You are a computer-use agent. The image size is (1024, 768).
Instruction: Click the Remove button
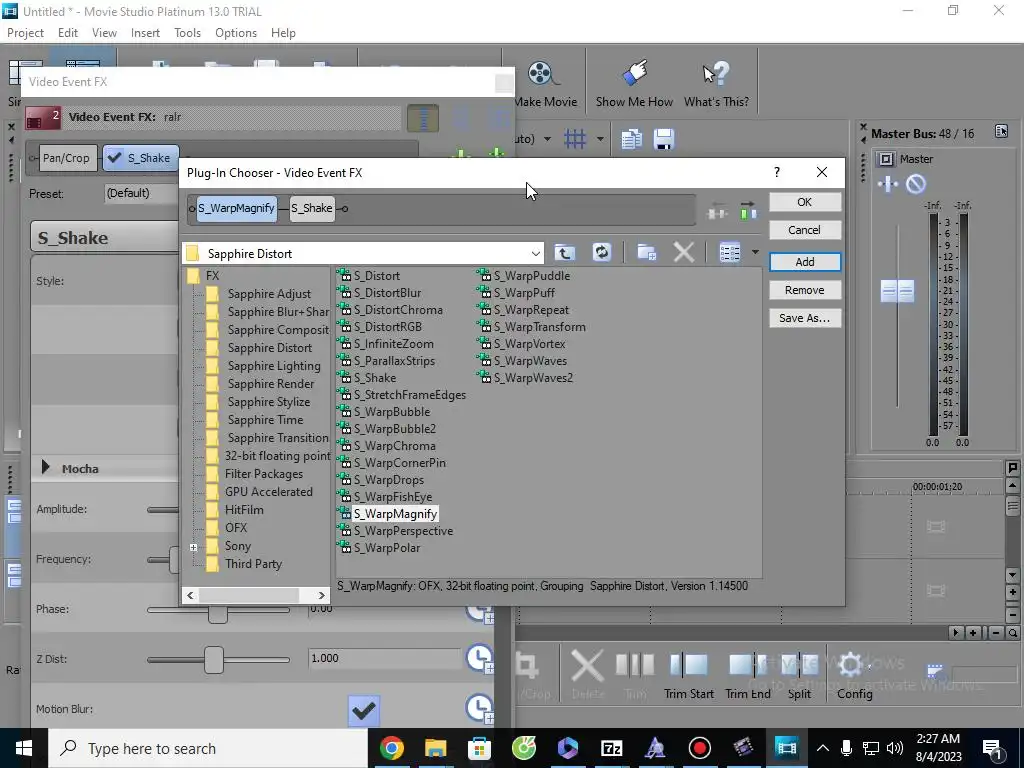point(805,290)
